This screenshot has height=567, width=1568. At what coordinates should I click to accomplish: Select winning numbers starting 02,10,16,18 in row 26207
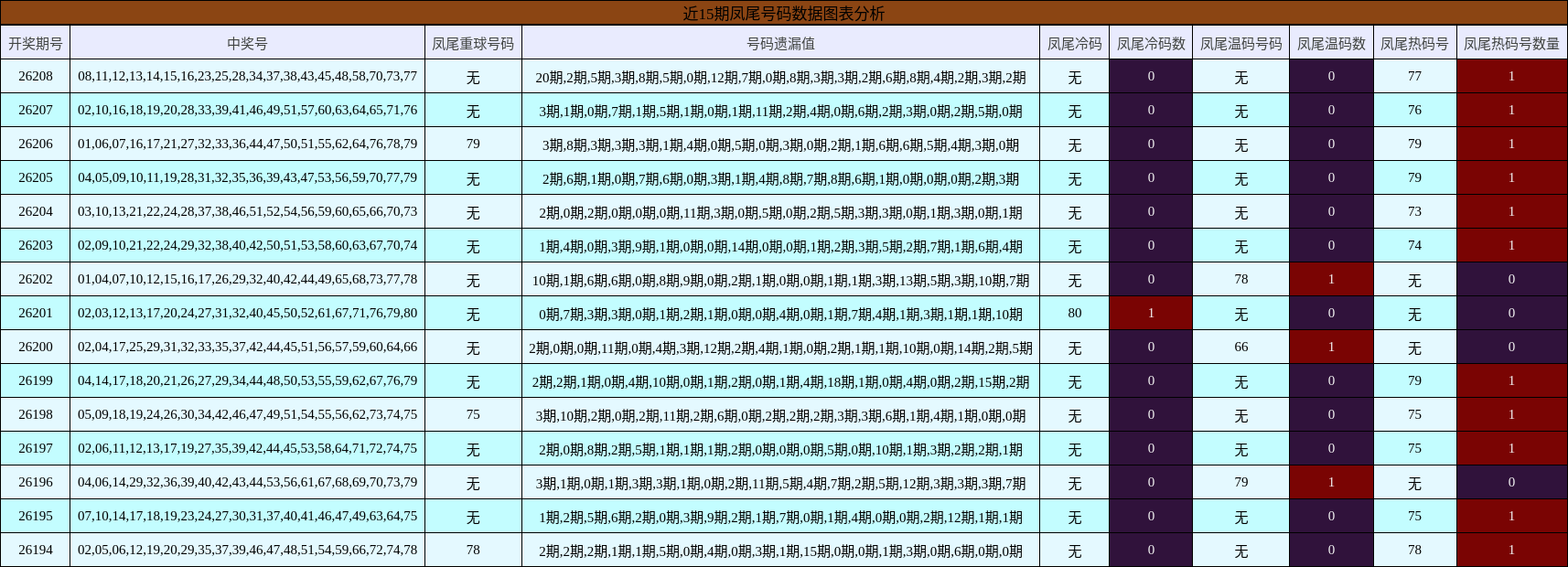247,111
